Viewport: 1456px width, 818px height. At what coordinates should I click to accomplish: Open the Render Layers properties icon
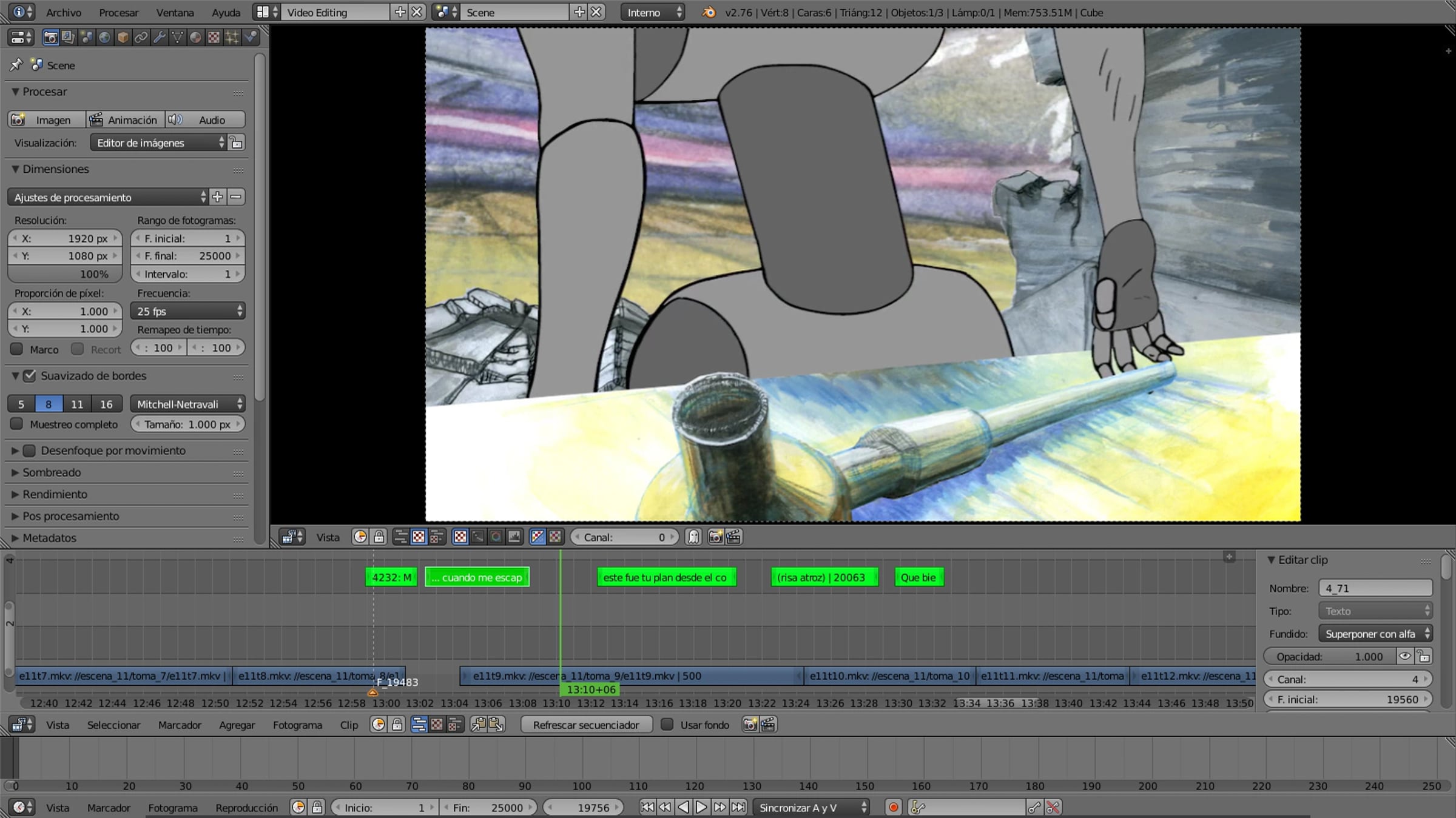(x=68, y=38)
